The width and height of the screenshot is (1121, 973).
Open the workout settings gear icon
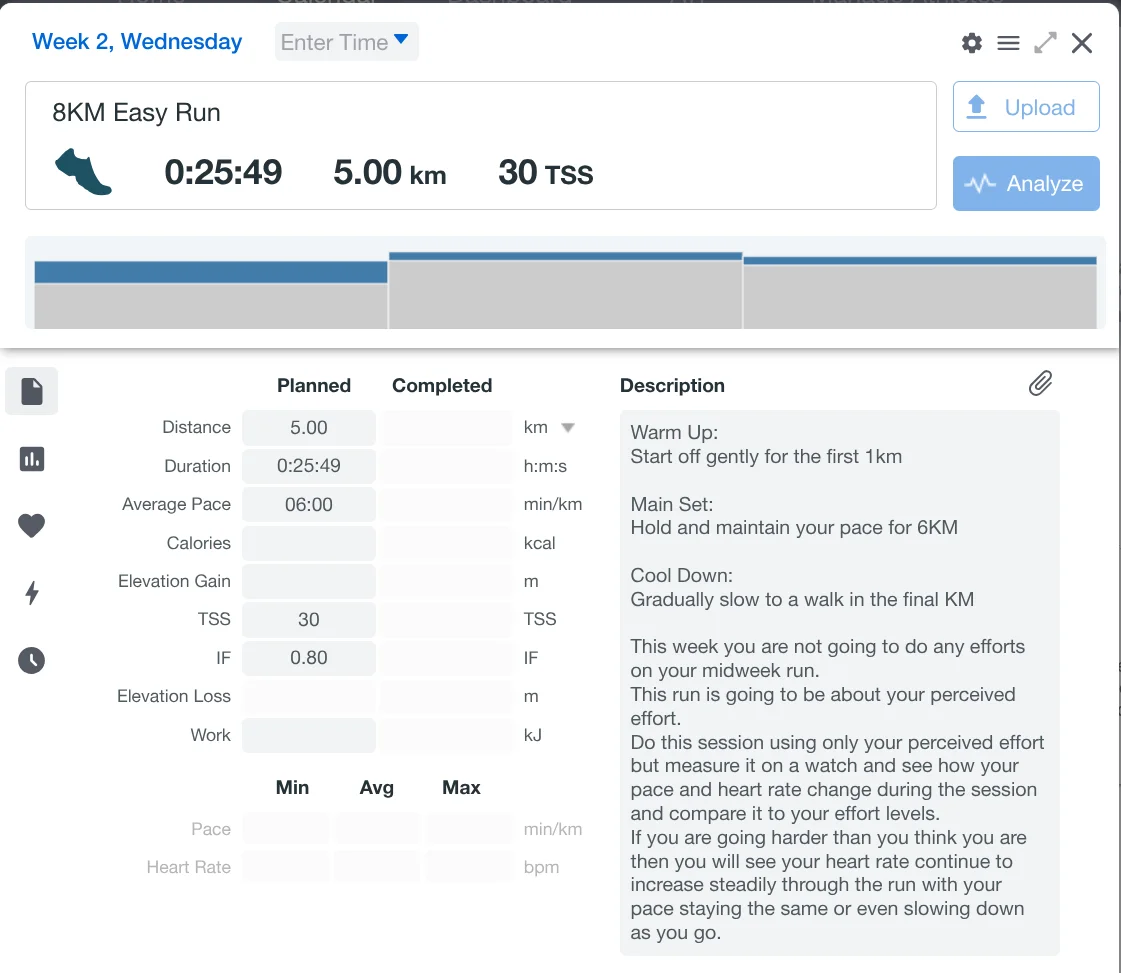[971, 43]
